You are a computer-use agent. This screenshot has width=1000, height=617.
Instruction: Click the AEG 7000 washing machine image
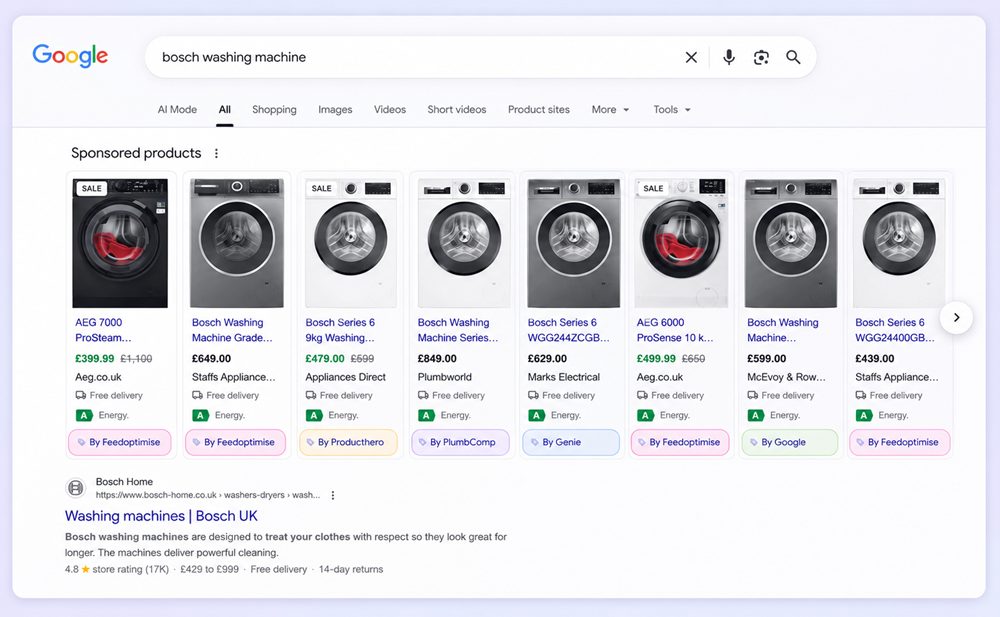[x=120, y=243]
